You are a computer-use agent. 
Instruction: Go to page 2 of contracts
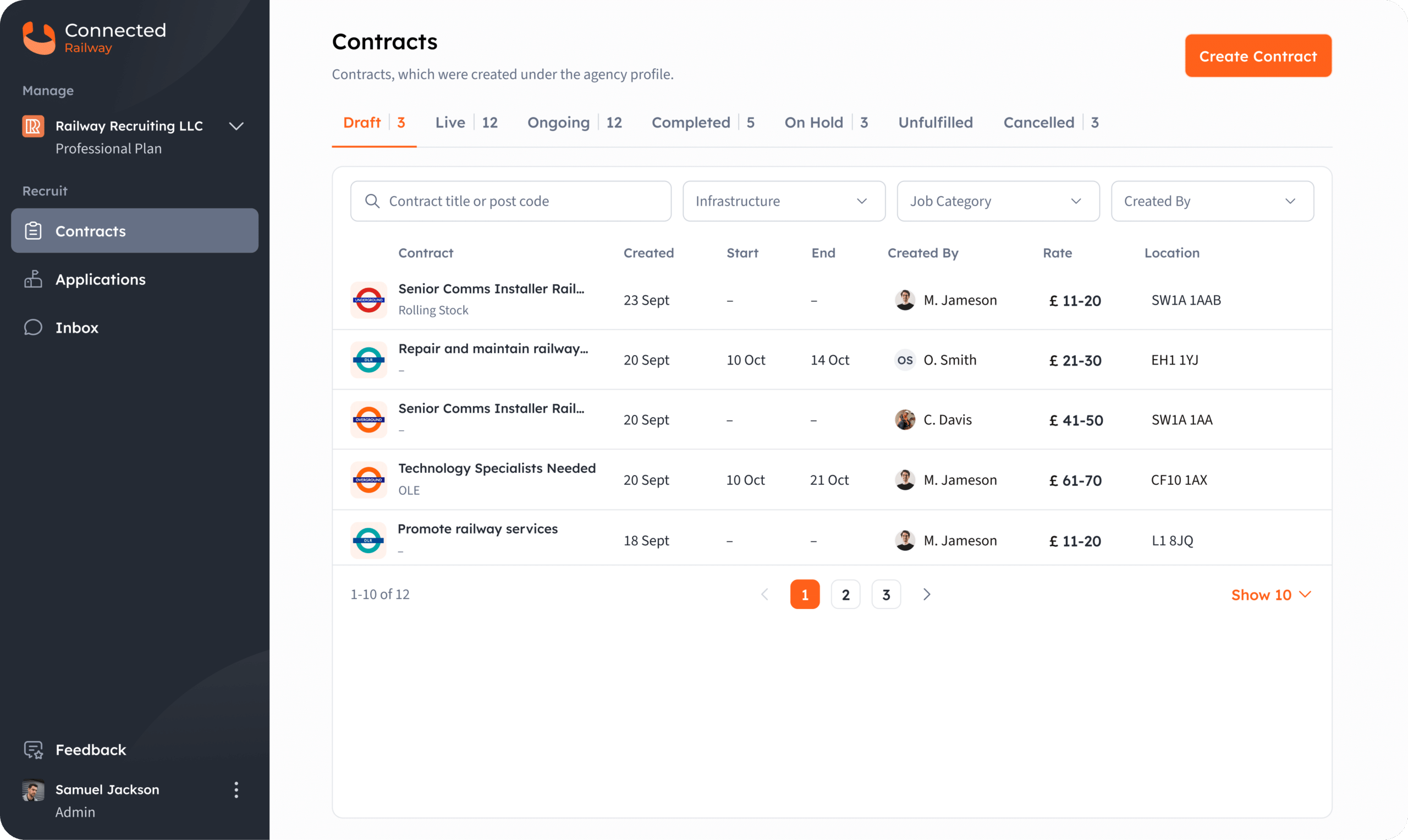pyautogui.click(x=845, y=594)
